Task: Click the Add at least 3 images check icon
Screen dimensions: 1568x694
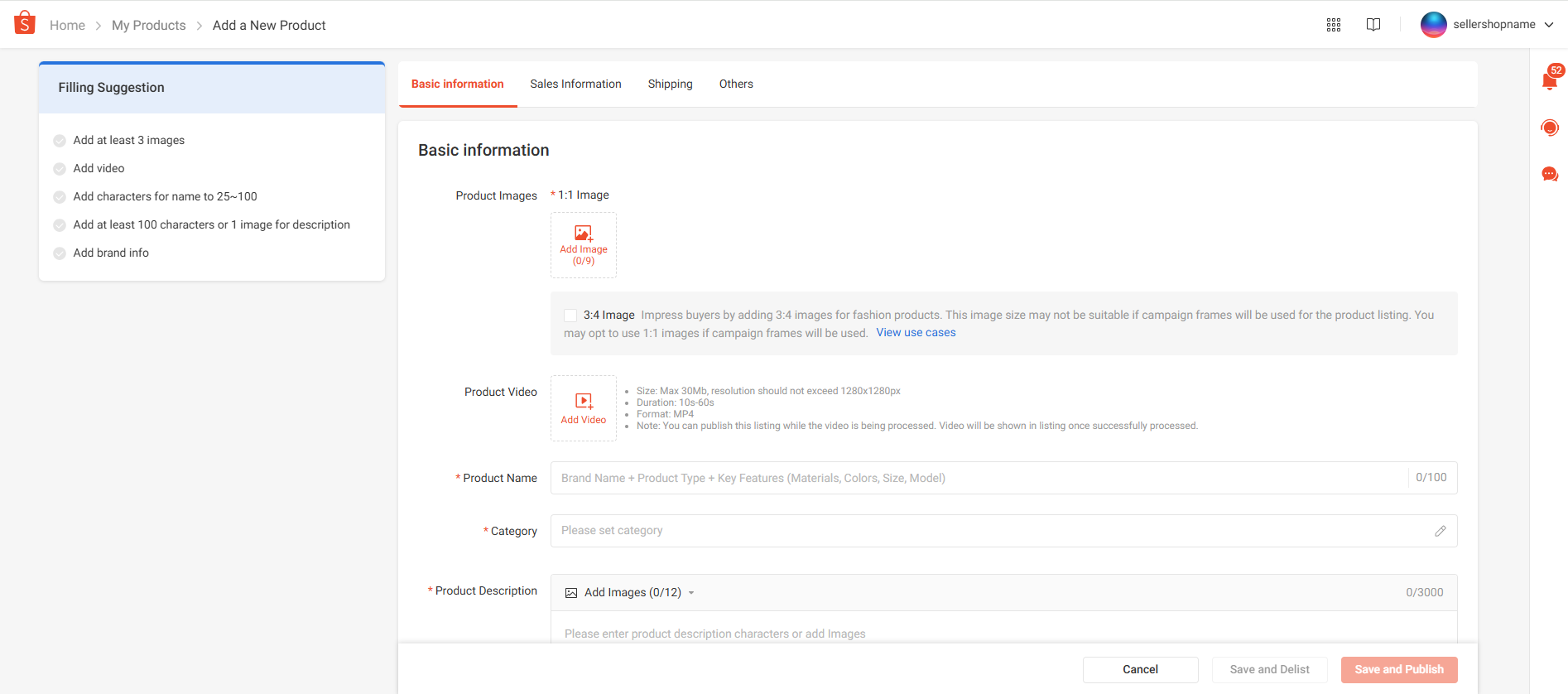Action: coord(60,141)
